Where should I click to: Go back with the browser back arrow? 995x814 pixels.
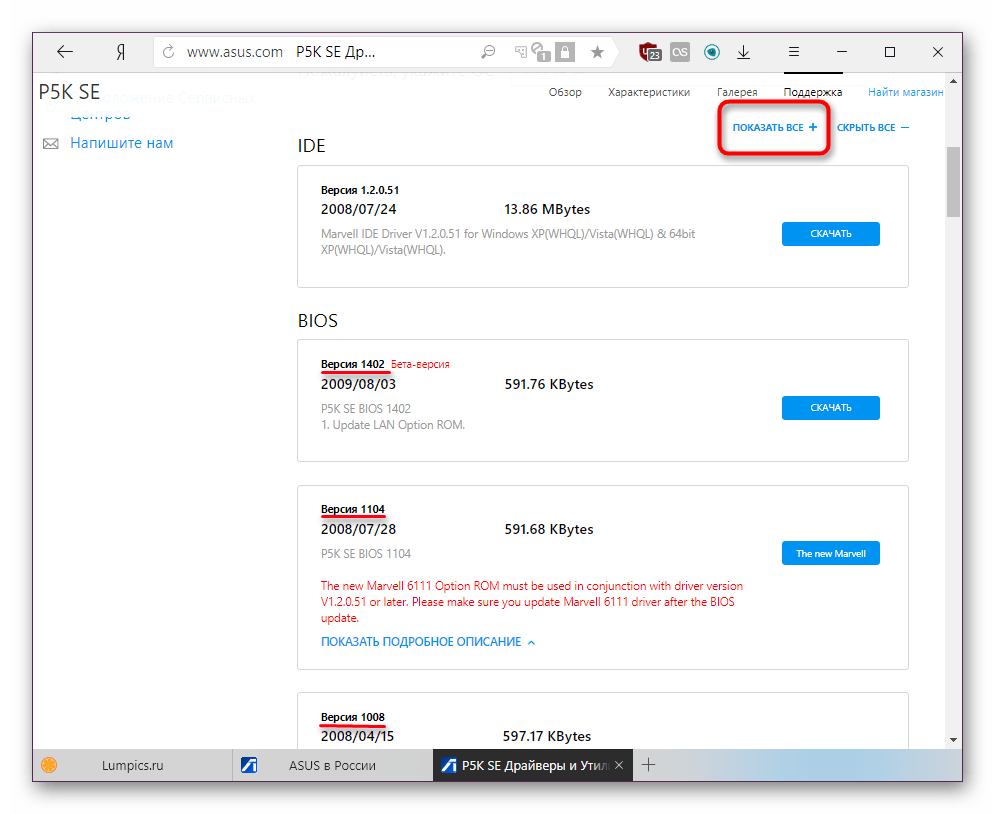coord(65,52)
